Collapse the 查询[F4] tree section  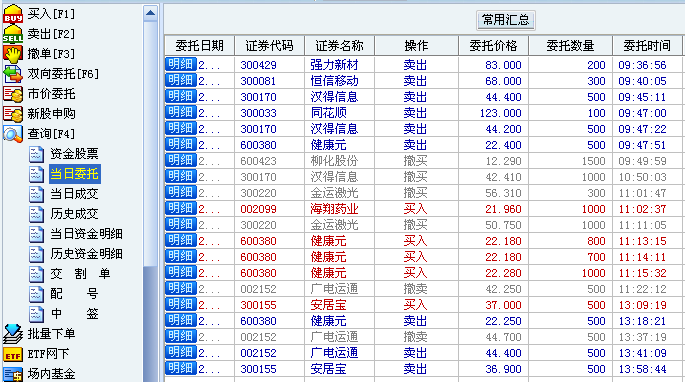13,134
